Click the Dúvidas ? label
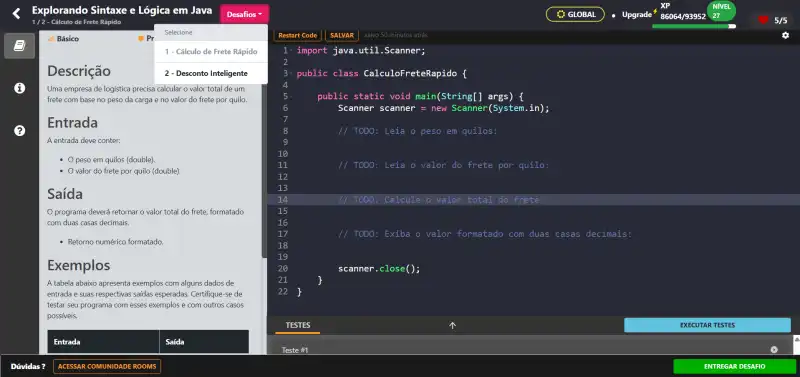 coord(28,366)
